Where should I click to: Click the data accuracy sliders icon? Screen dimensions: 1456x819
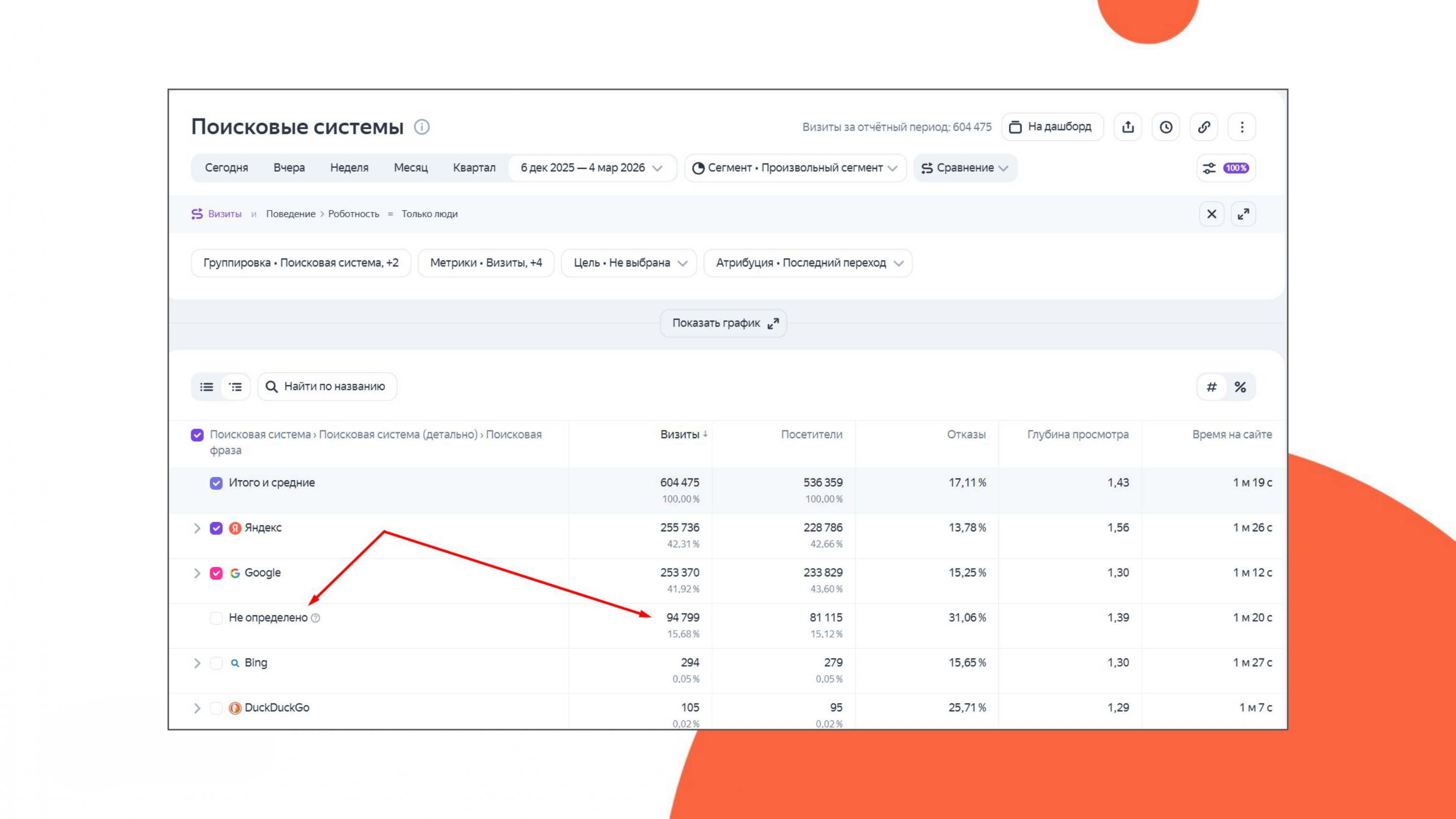[1209, 168]
